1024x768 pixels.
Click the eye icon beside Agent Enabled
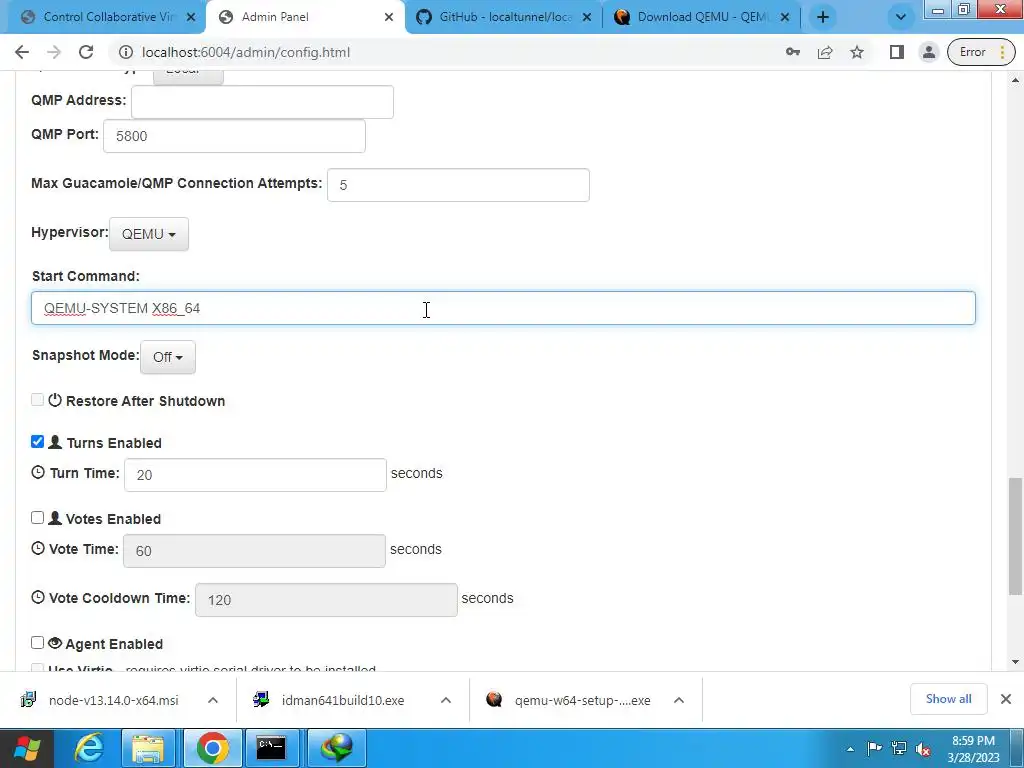pyautogui.click(x=55, y=643)
